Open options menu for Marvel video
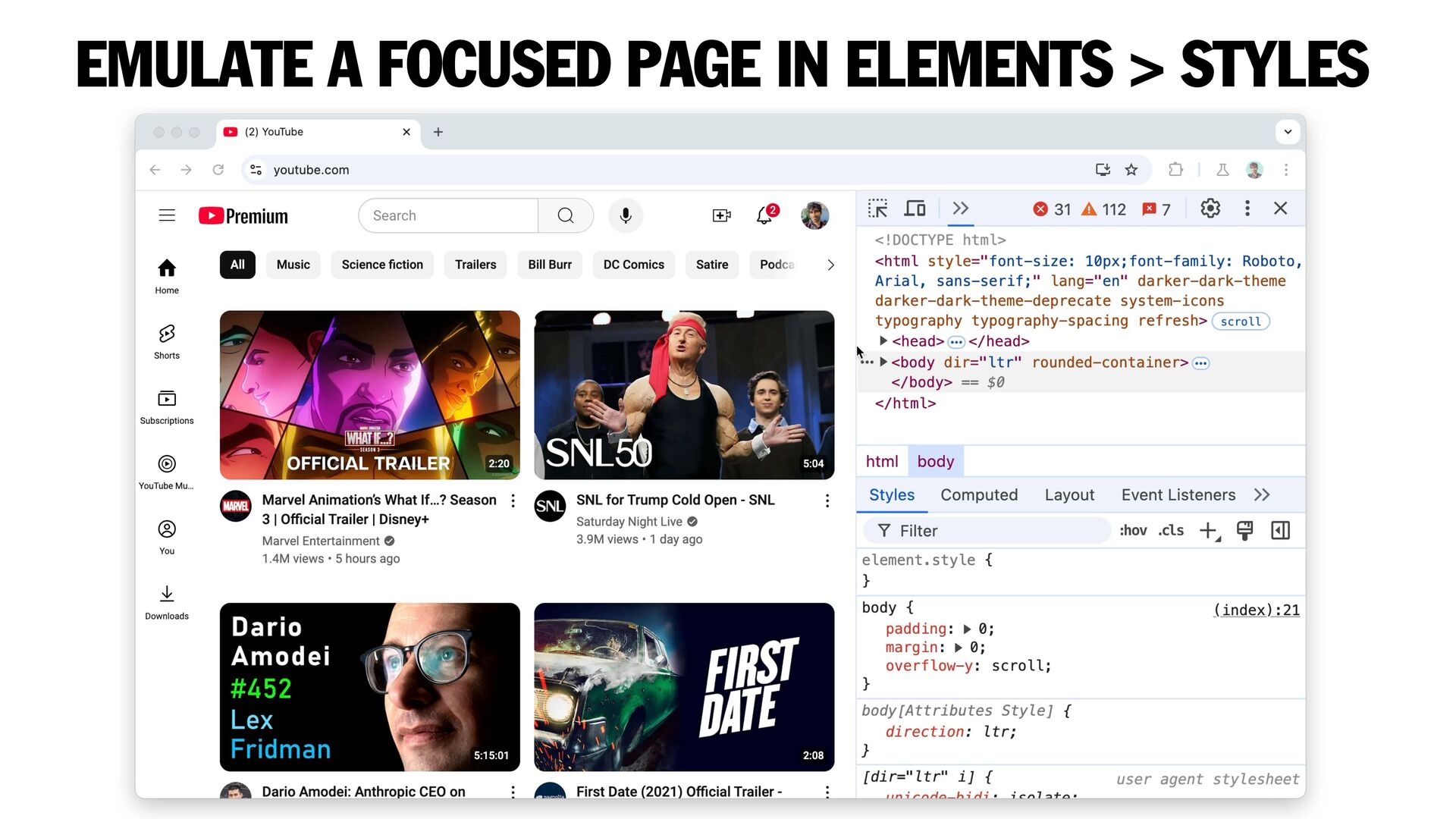This screenshot has width=1456, height=819. point(513,500)
